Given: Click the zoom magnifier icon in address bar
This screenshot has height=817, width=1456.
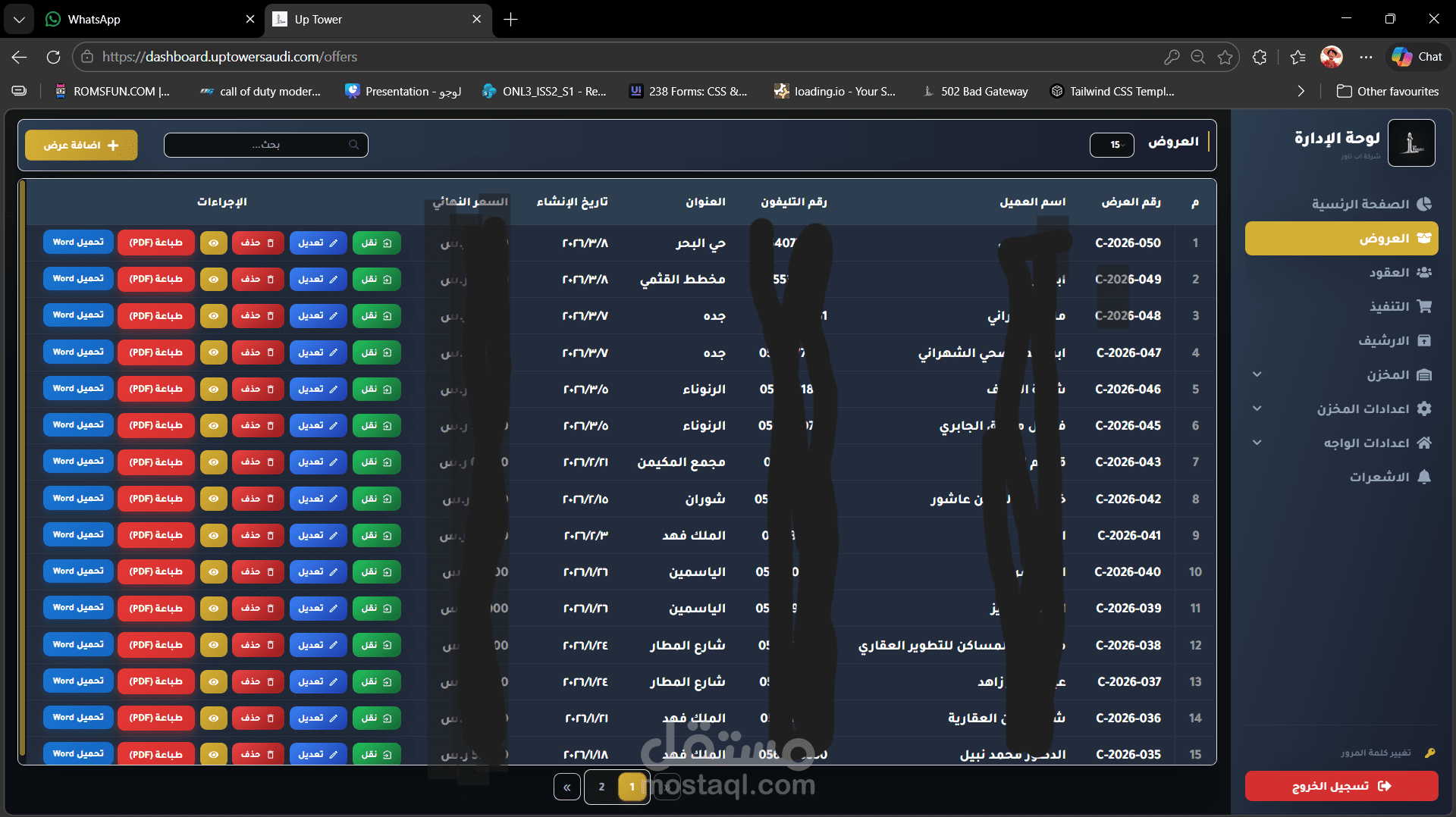Looking at the screenshot, I should pos(1198,57).
